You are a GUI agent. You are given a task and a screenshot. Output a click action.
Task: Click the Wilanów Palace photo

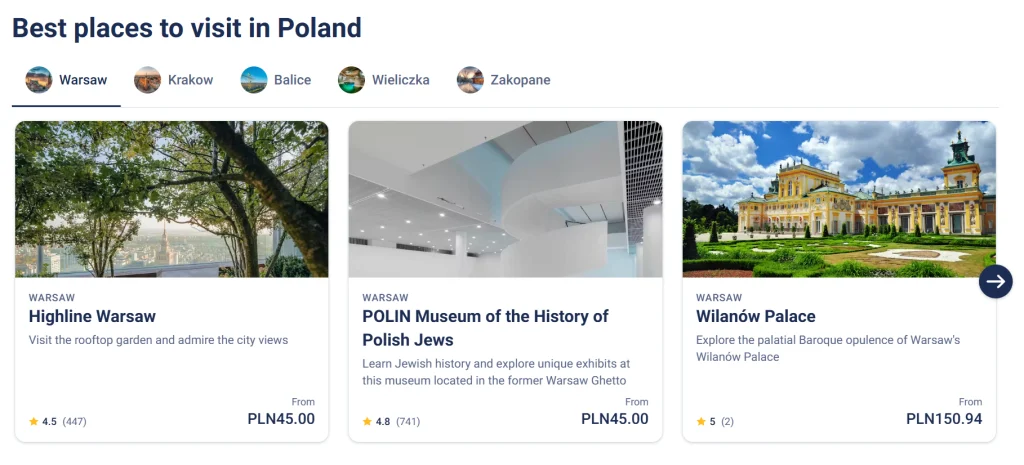click(839, 199)
